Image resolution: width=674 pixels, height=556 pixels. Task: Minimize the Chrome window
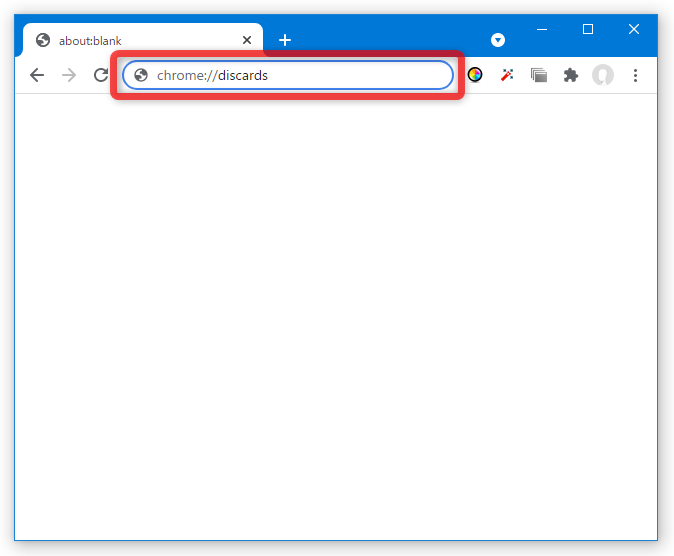click(x=542, y=29)
